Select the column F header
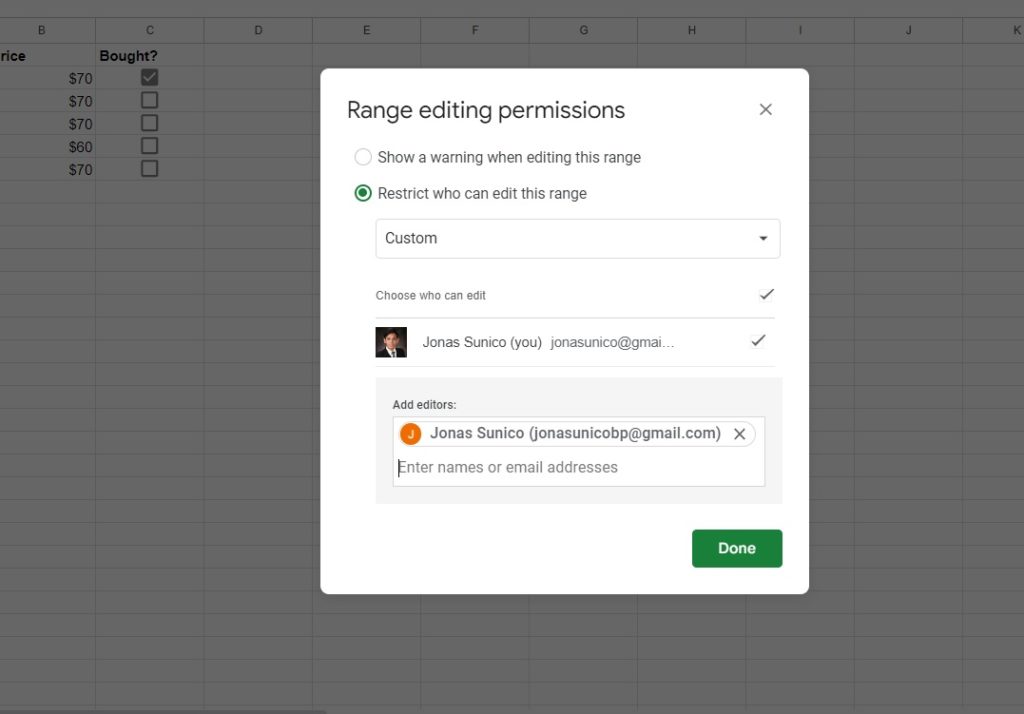1024x714 pixels. 475,30
